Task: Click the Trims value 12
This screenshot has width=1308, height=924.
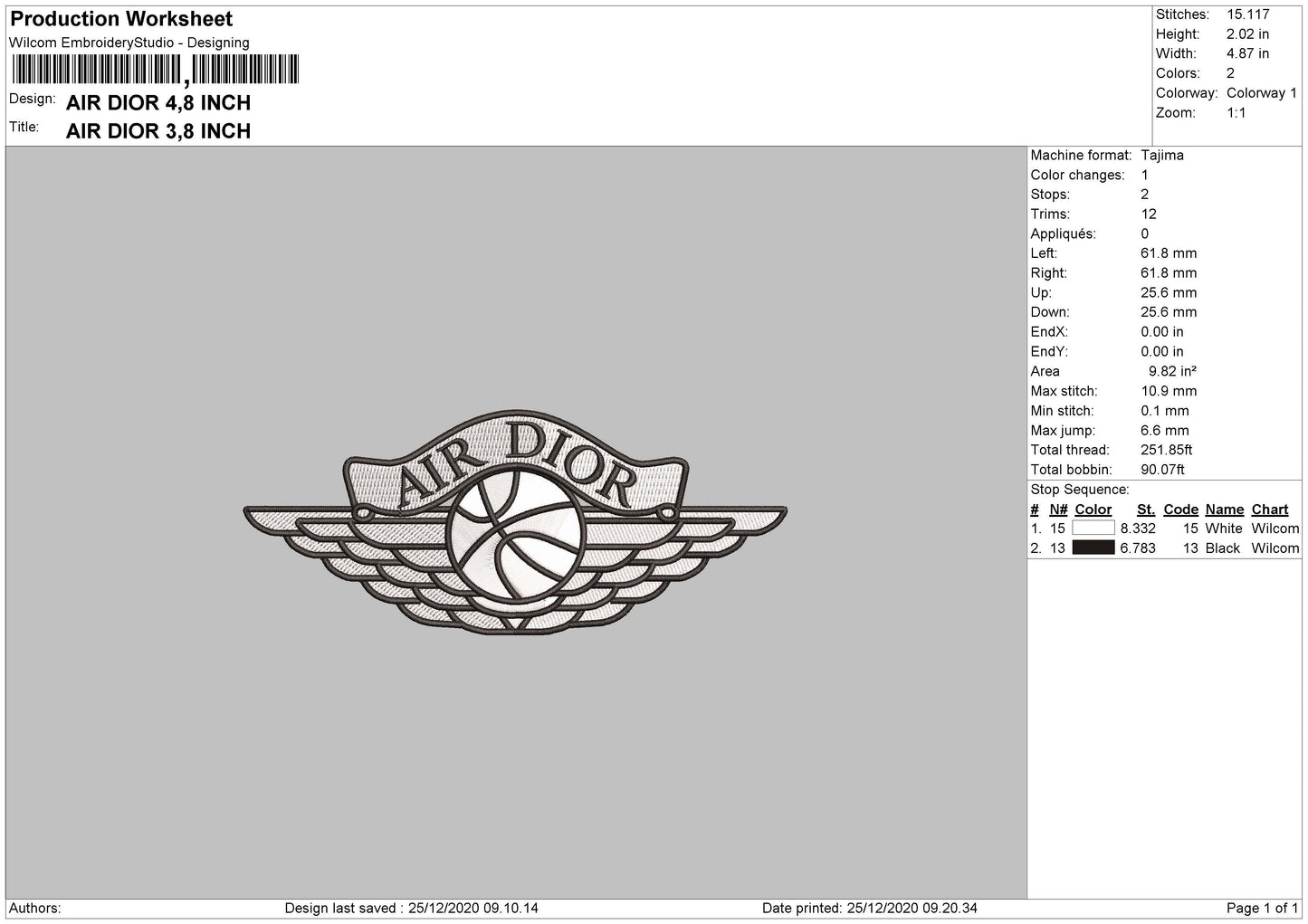Action: 1150,214
